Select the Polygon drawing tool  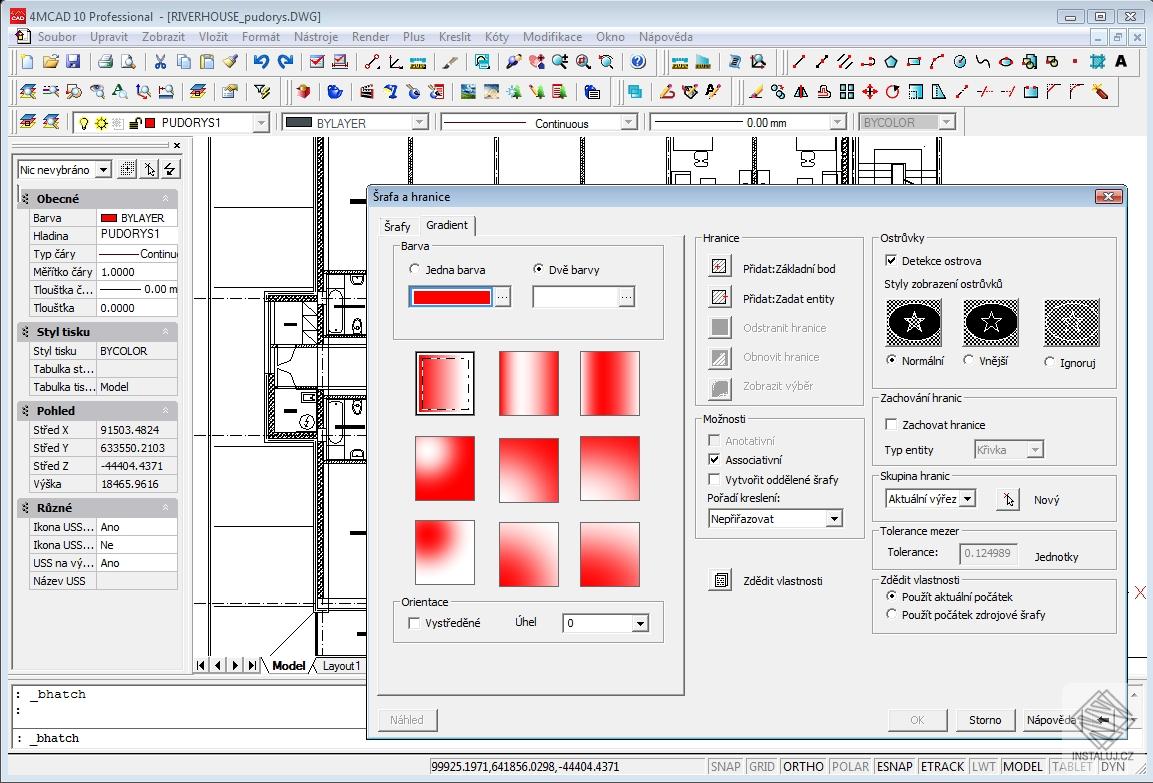click(891, 62)
